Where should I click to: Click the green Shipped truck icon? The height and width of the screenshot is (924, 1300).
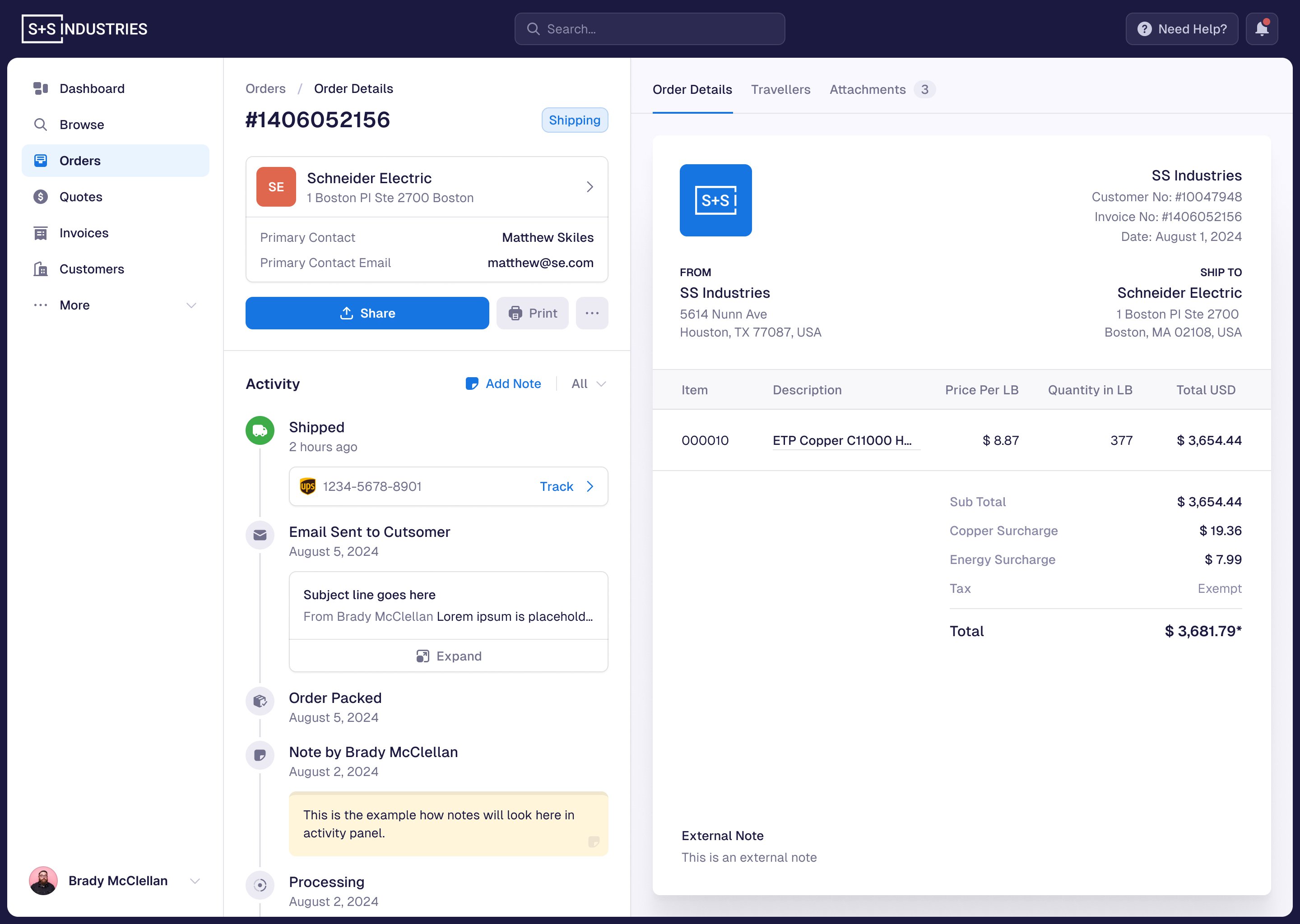point(260,431)
